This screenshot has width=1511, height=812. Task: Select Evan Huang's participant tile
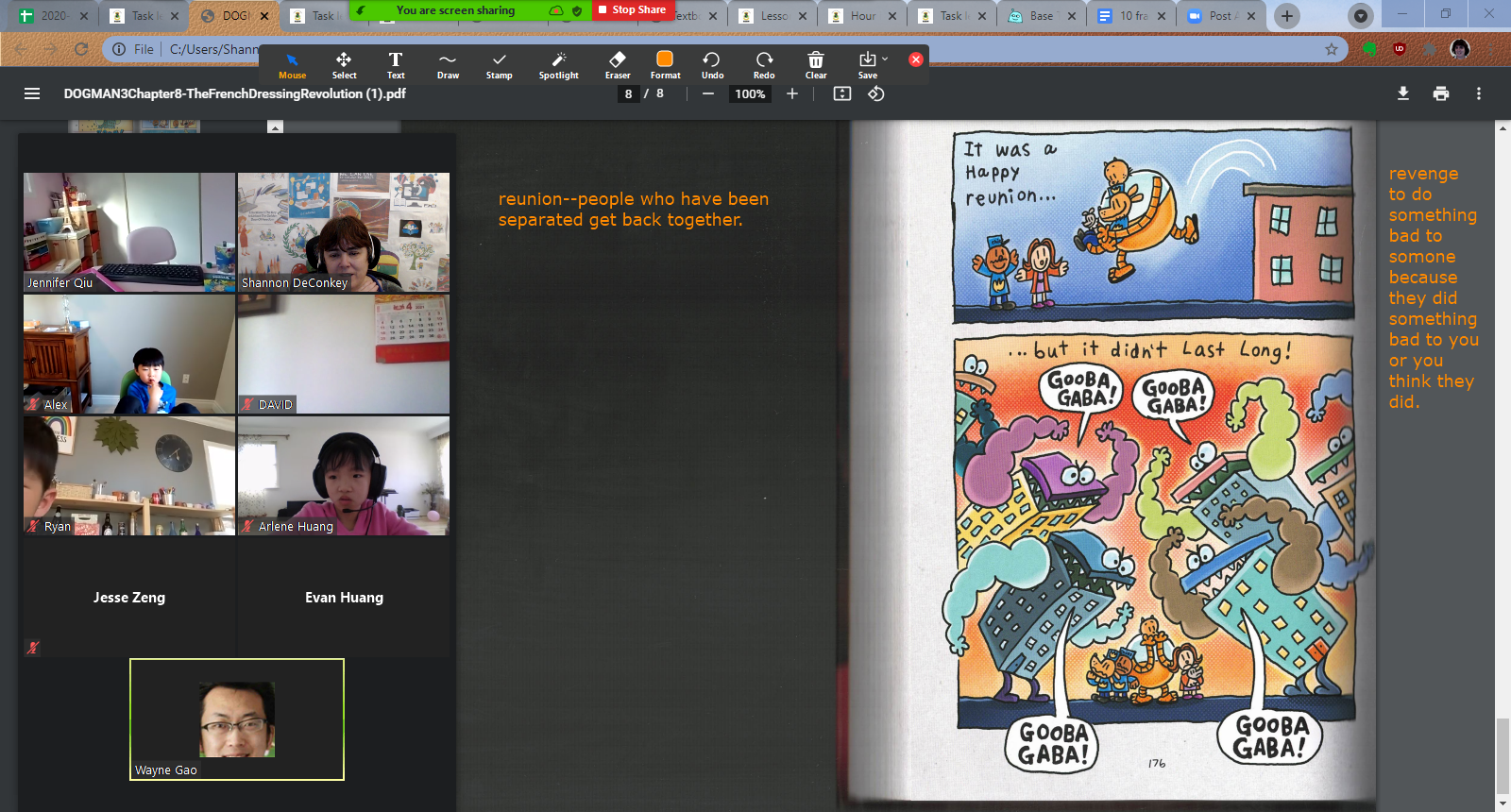click(344, 598)
